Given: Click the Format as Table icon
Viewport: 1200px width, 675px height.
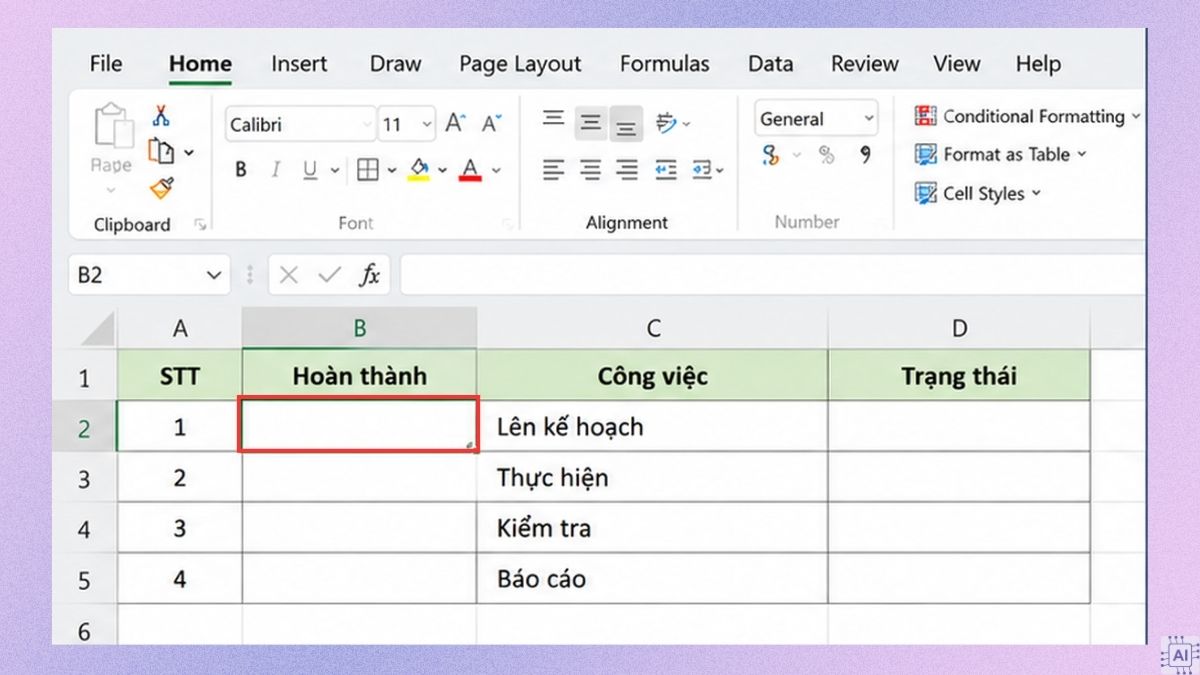Looking at the screenshot, I should 925,154.
